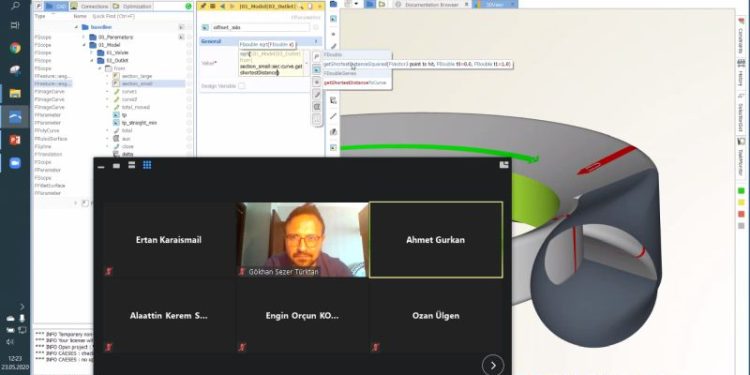Collapse the 02_Outlet scope

click(92, 61)
